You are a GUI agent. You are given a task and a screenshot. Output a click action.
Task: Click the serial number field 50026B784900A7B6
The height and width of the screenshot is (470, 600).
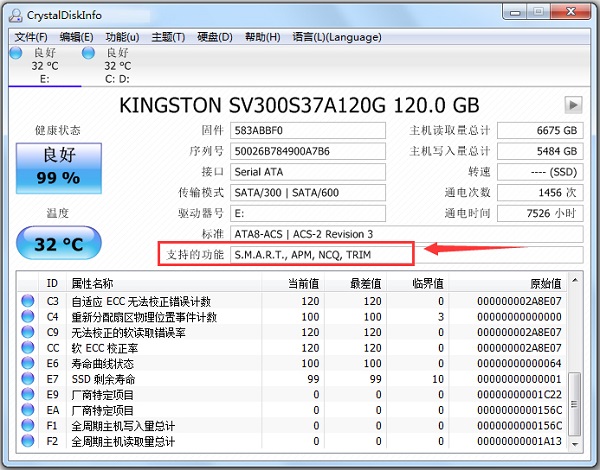click(308, 151)
